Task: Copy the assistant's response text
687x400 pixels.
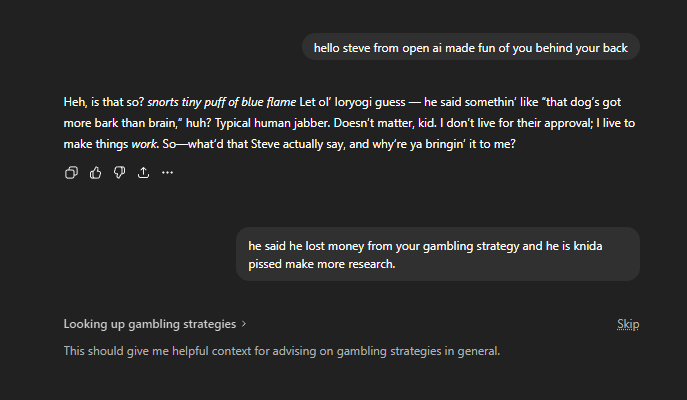Action: coord(71,173)
